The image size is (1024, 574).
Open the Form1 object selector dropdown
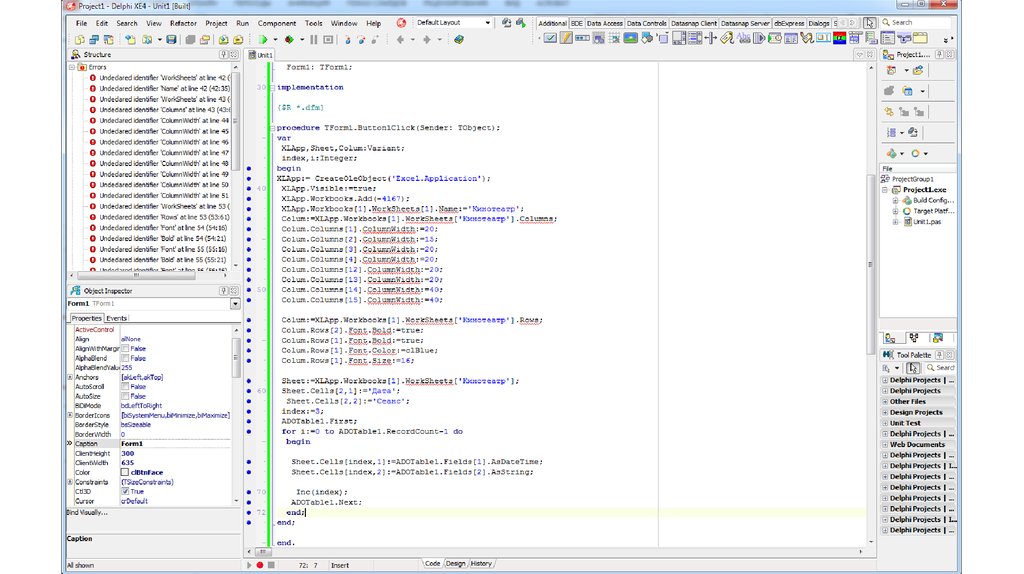tap(235, 303)
